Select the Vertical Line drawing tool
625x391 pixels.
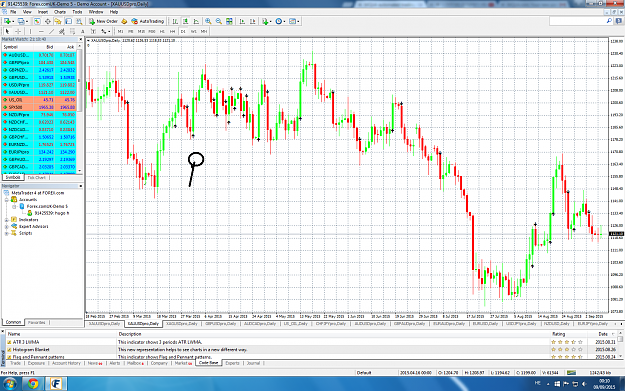click(31, 31)
